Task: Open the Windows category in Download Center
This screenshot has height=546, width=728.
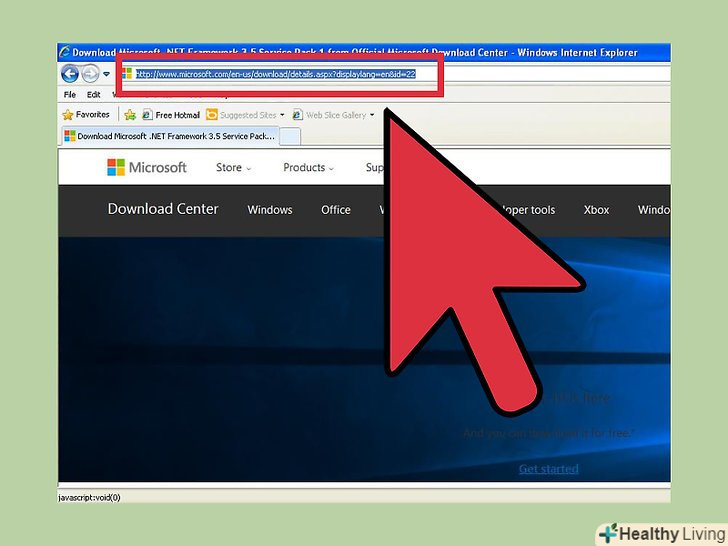Action: point(270,210)
